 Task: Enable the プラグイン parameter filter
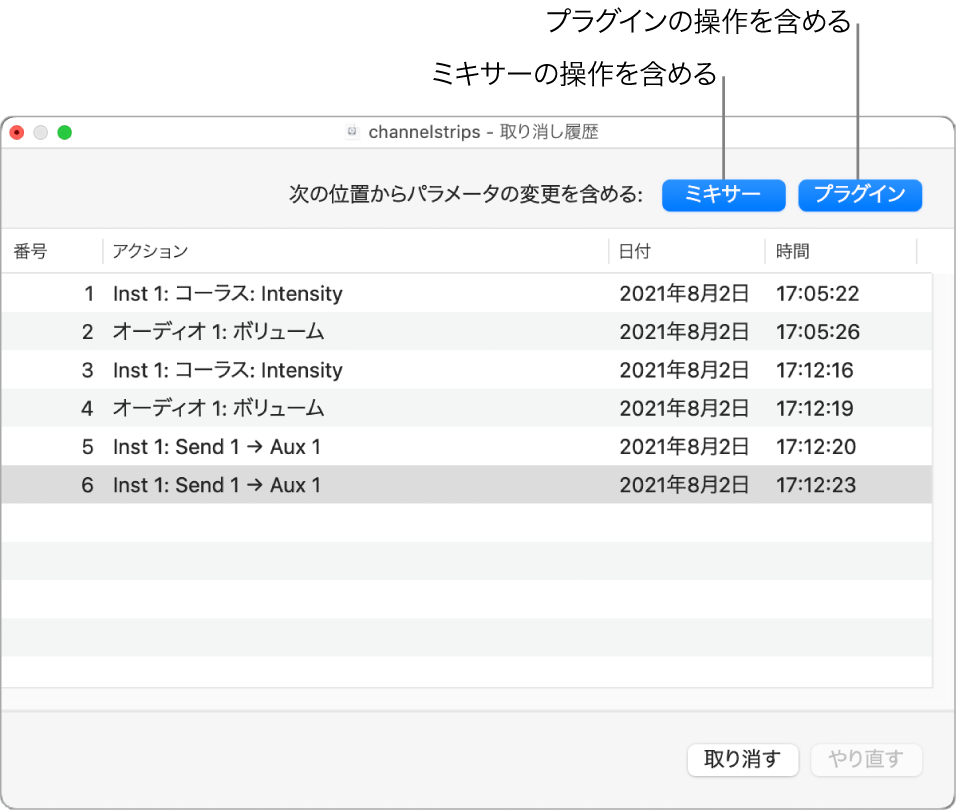coord(860,195)
